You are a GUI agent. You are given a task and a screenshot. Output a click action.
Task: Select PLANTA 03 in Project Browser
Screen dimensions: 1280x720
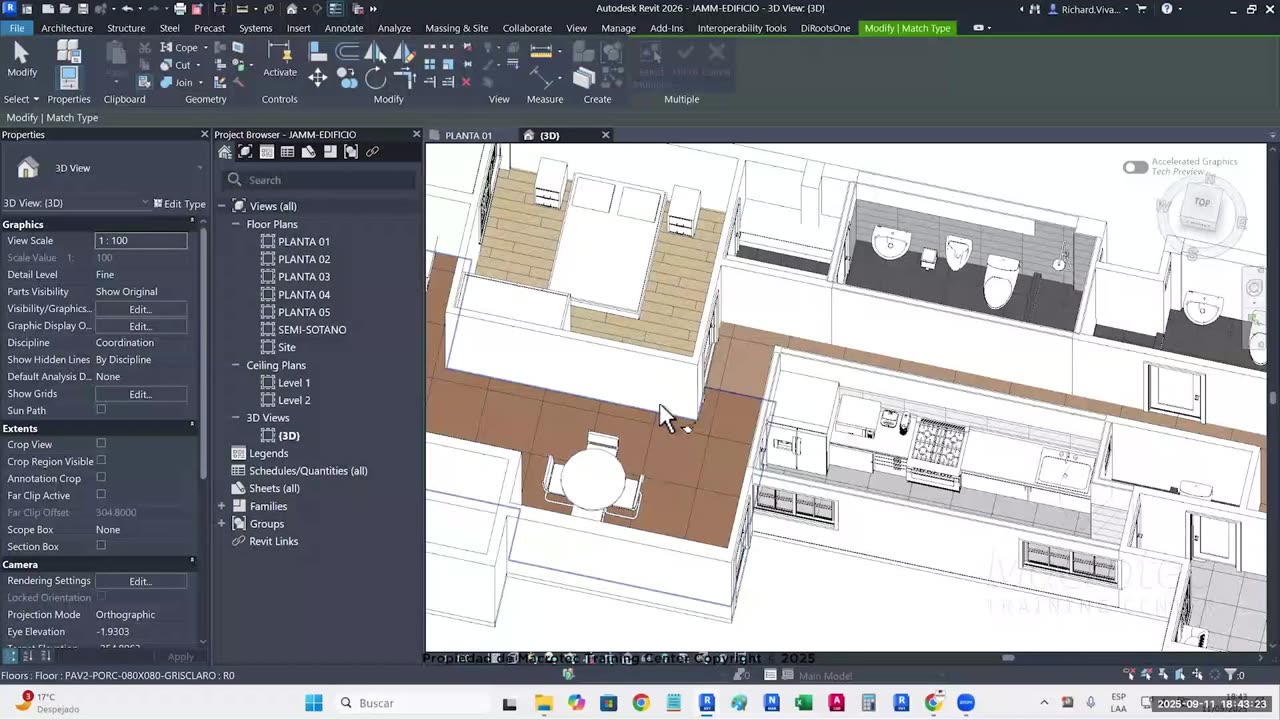point(304,277)
